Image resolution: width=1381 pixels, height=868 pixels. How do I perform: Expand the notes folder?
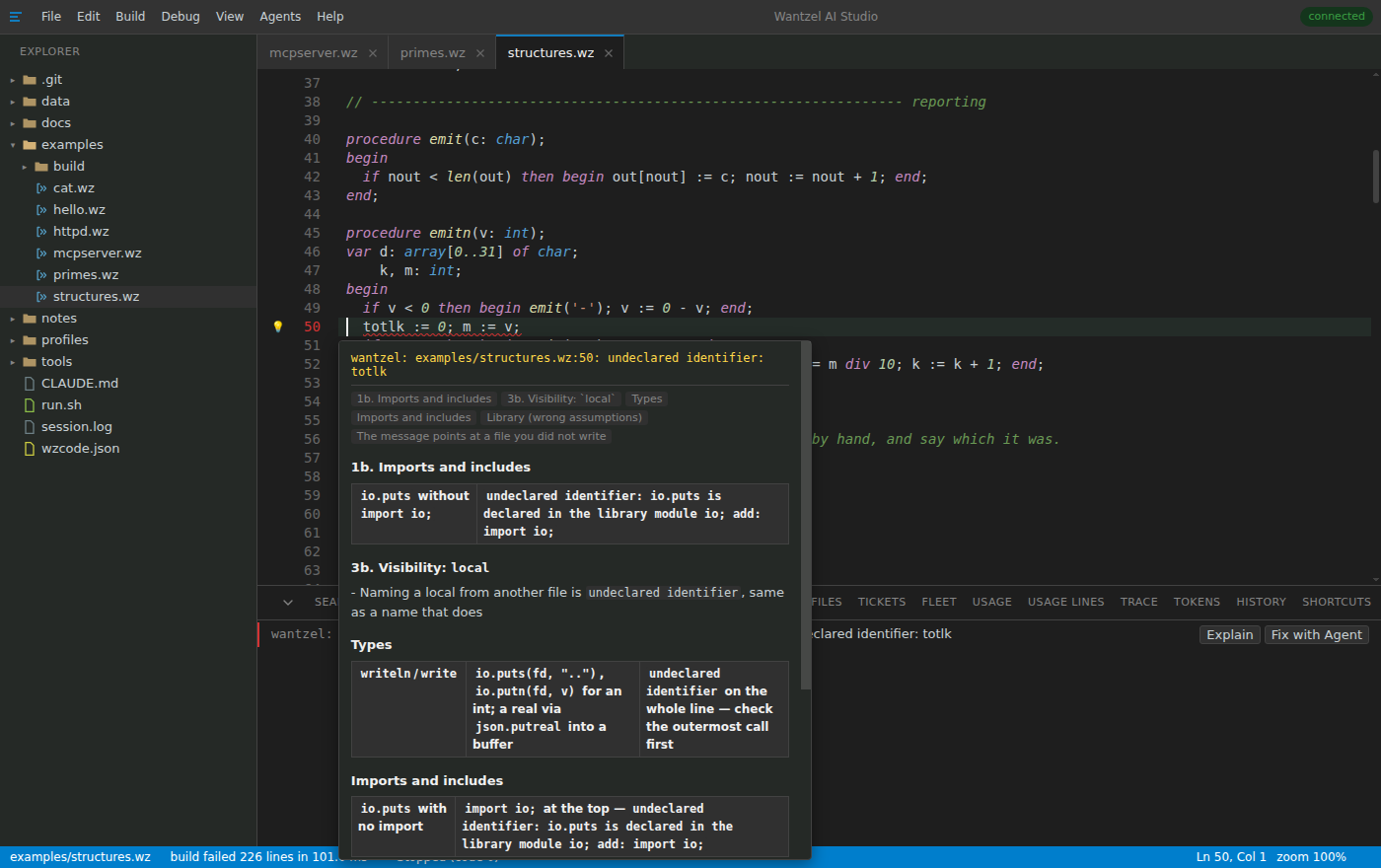(x=13, y=319)
